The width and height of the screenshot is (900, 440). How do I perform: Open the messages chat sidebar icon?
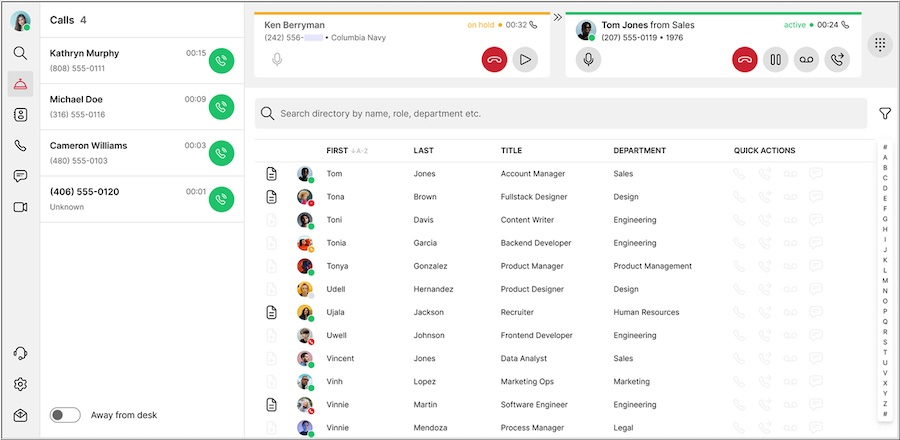click(20, 176)
